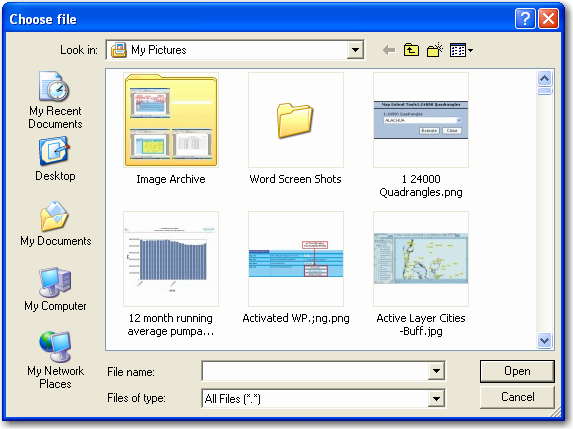The width and height of the screenshot is (573, 429).
Task: Click the vertical scrollbar thumb
Action: pyautogui.click(x=544, y=91)
